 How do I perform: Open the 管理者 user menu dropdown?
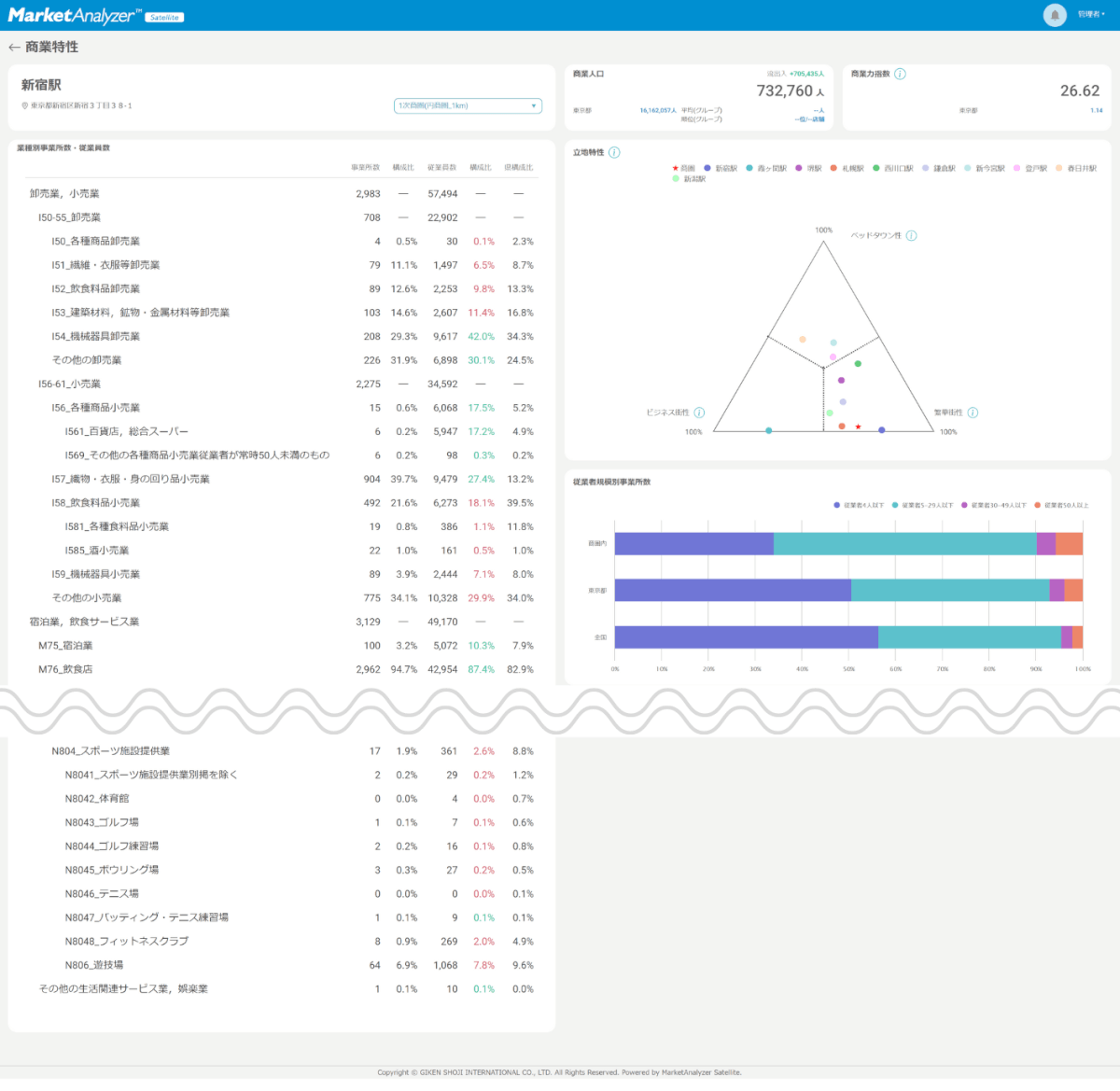(x=1090, y=15)
